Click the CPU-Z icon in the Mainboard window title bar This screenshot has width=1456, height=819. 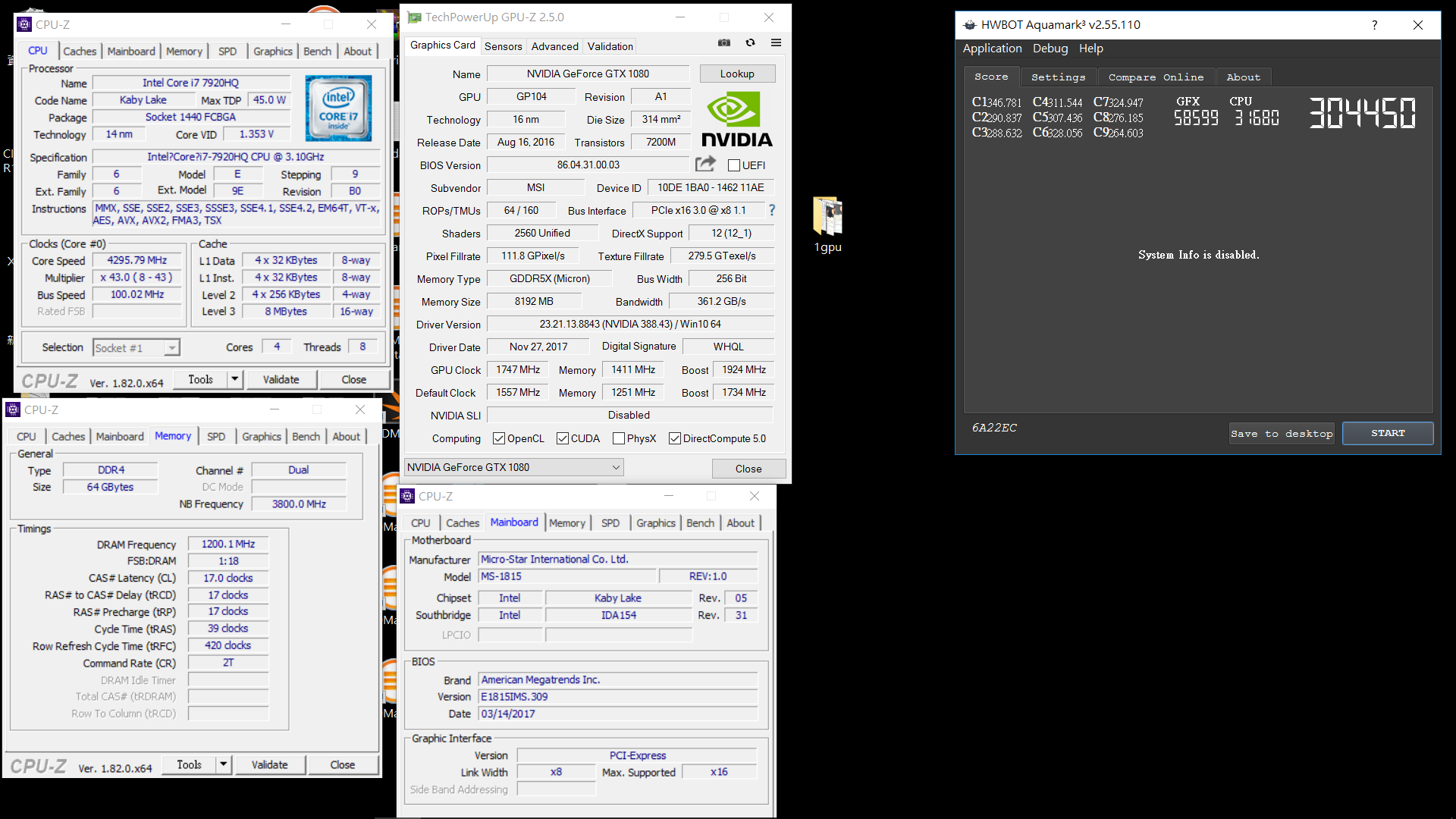(407, 496)
